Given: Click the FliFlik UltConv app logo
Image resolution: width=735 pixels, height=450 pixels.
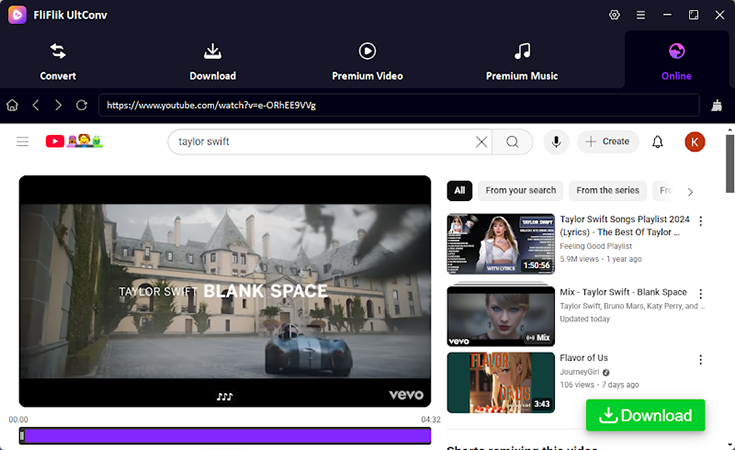Looking at the screenshot, I should (x=17, y=15).
